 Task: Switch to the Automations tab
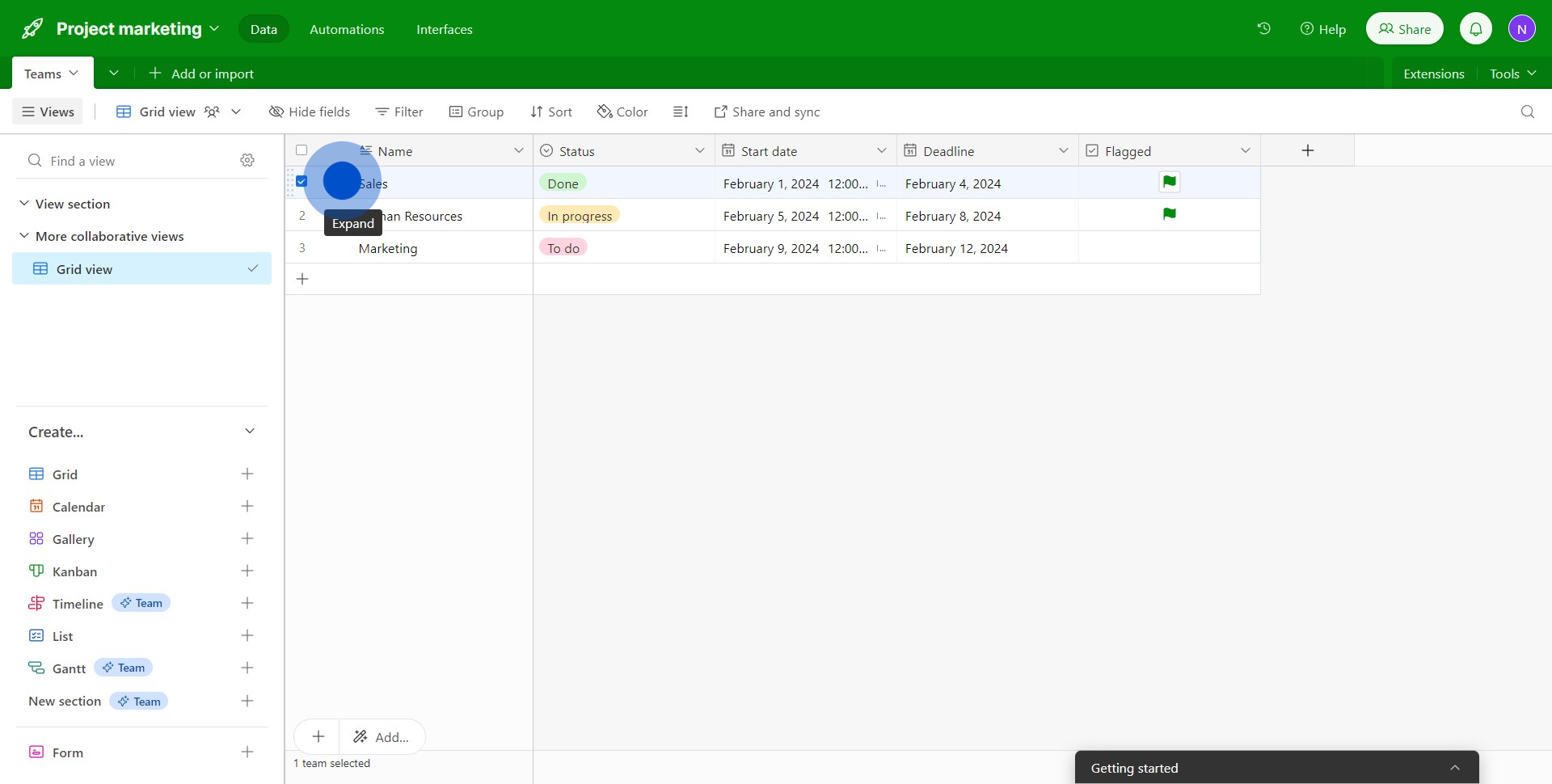pyautogui.click(x=347, y=29)
